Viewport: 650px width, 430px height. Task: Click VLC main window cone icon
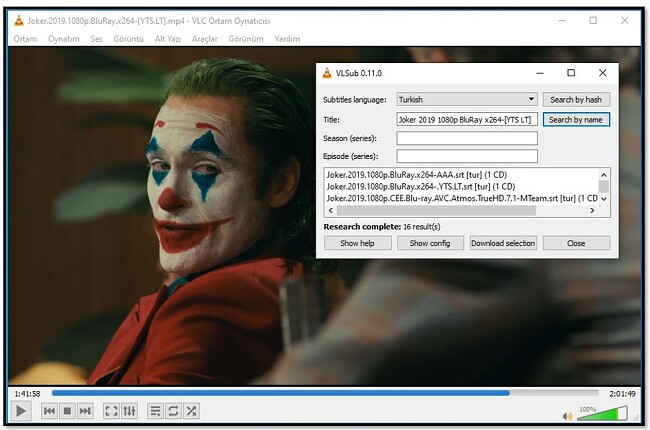point(19,20)
